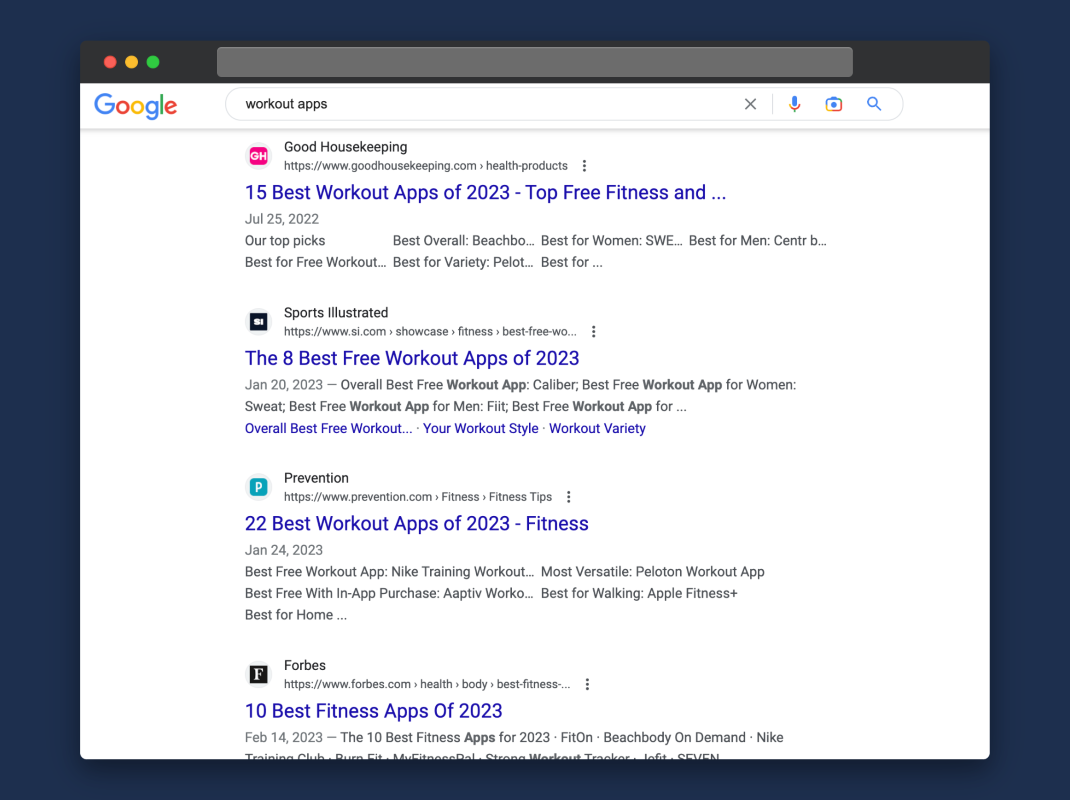Open '10 Best Fitness Apps Of 2023' result
1070x800 pixels.
373,711
